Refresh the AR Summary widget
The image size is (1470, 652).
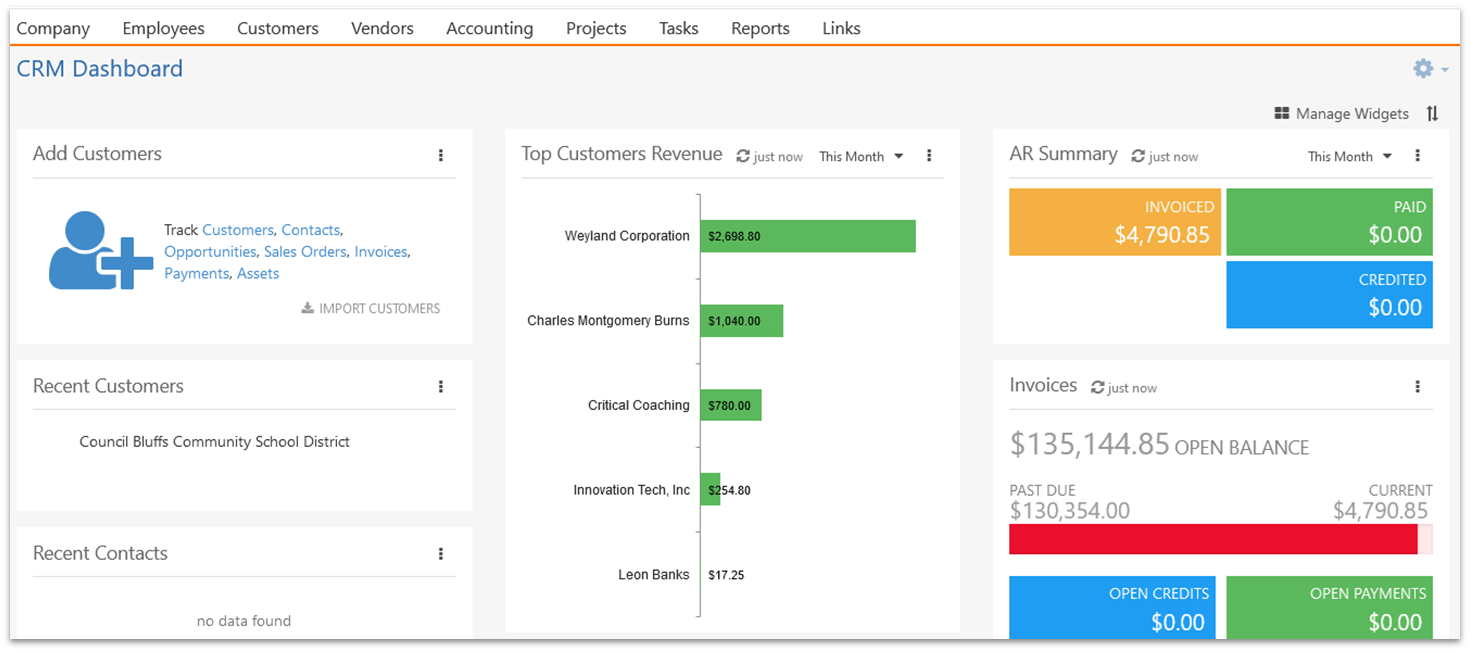[1138, 156]
